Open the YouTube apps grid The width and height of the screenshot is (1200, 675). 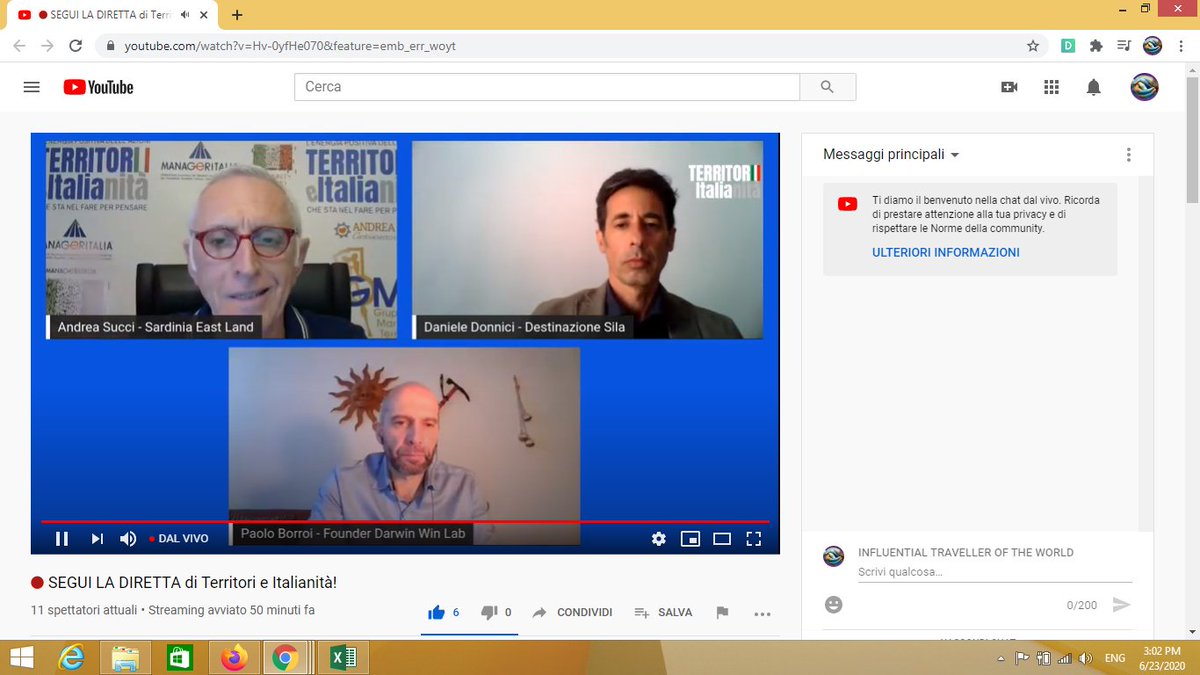pos(1051,87)
